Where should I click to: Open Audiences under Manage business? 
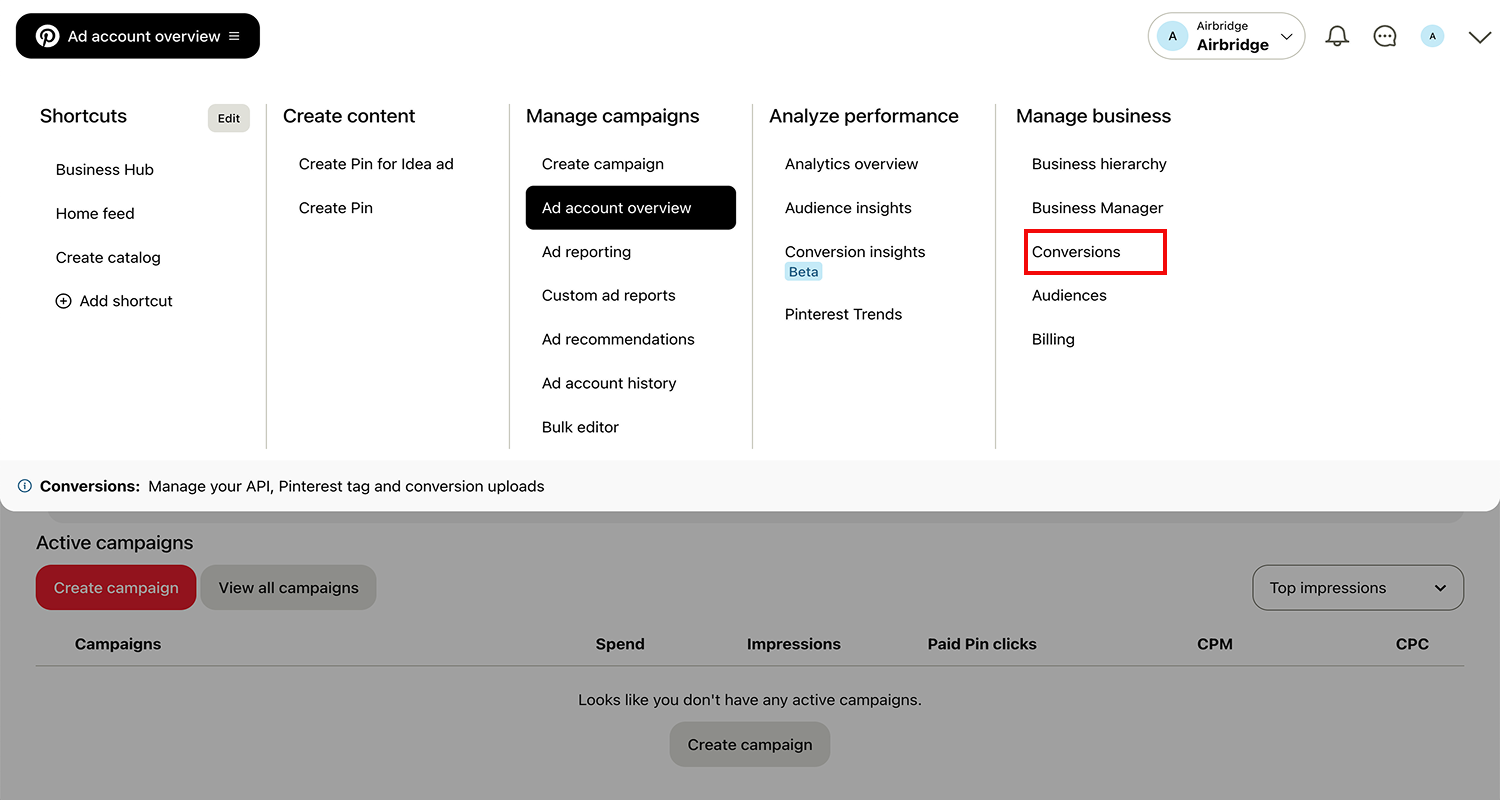[x=1069, y=296]
